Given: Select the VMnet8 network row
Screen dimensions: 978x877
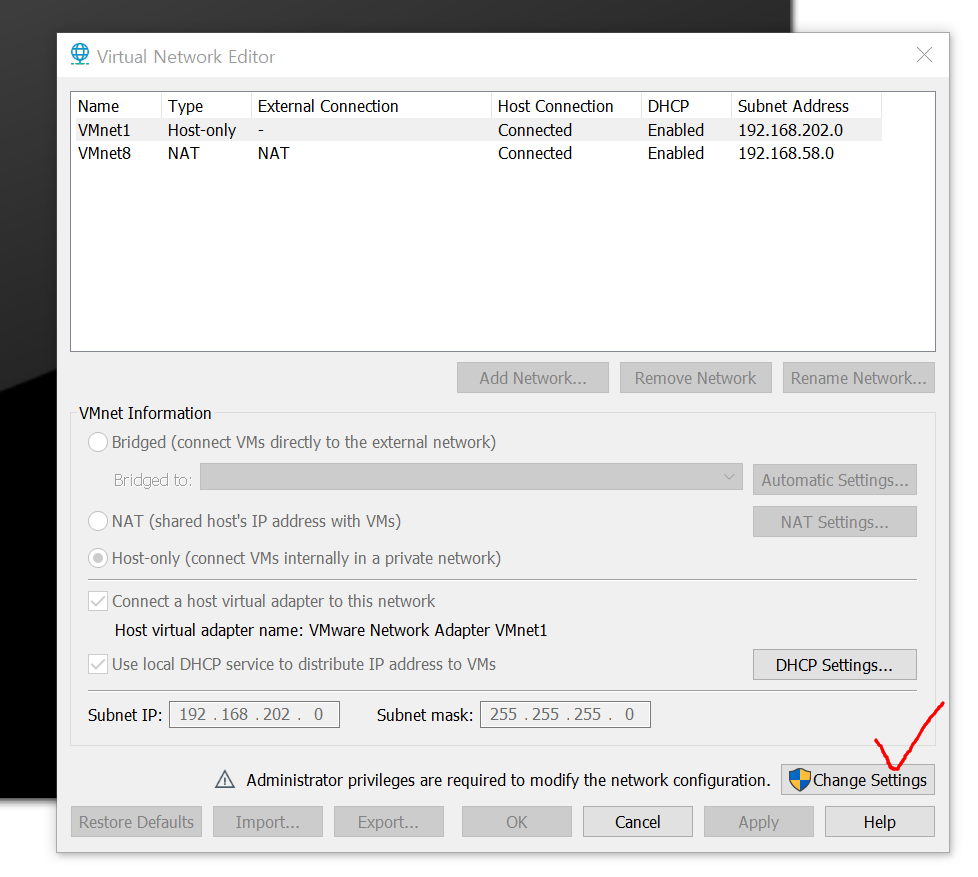Looking at the screenshot, I should click(x=478, y=153).
